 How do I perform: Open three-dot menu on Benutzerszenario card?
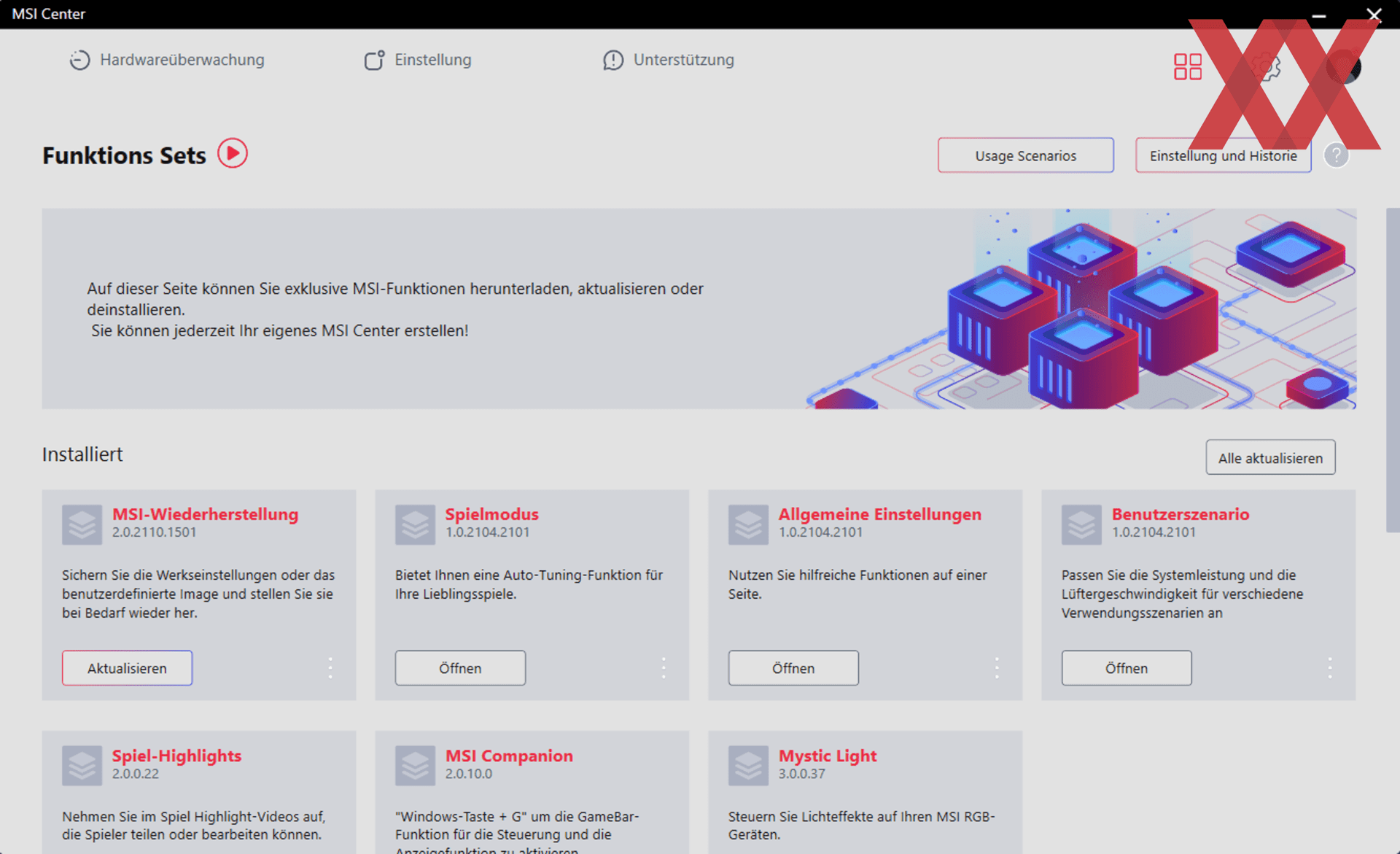point(1330,668)
